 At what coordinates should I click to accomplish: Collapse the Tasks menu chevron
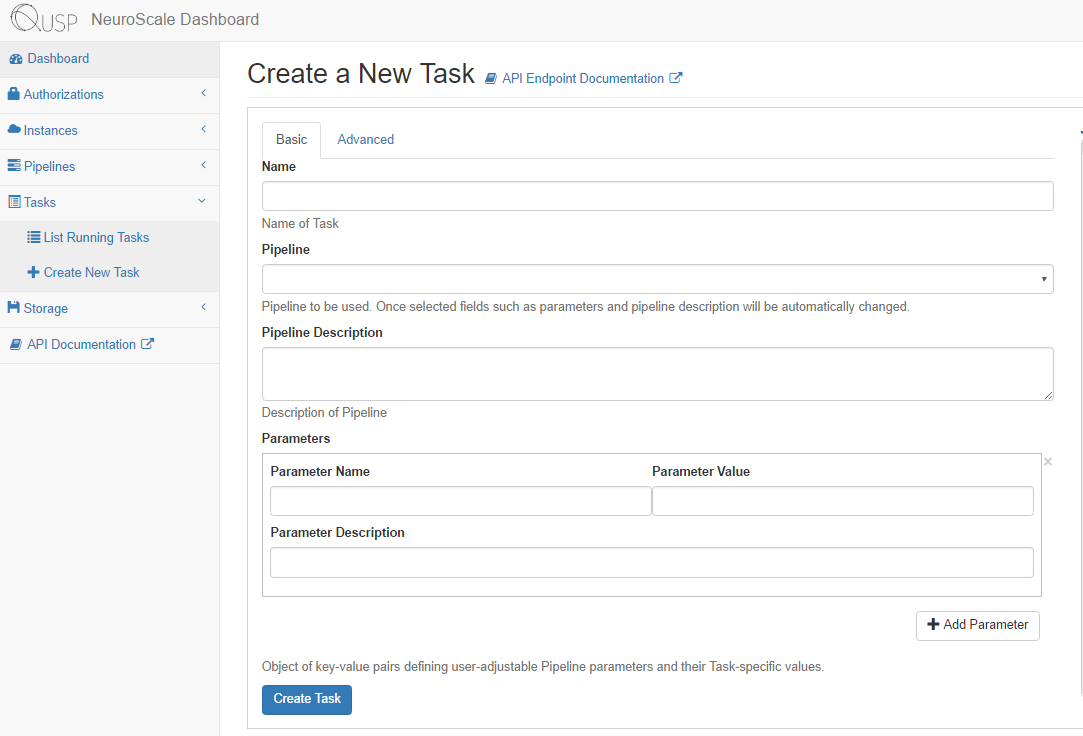coord(202,201)
